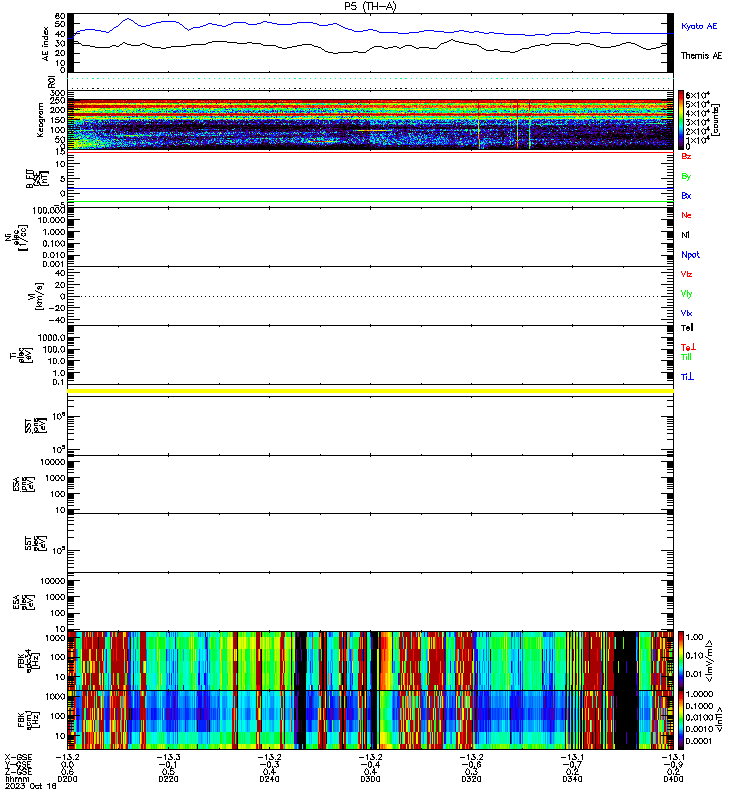The width and height of the screenshot is (750, 800).
Task: Click the 0220 time tick label
Action: 168,779
